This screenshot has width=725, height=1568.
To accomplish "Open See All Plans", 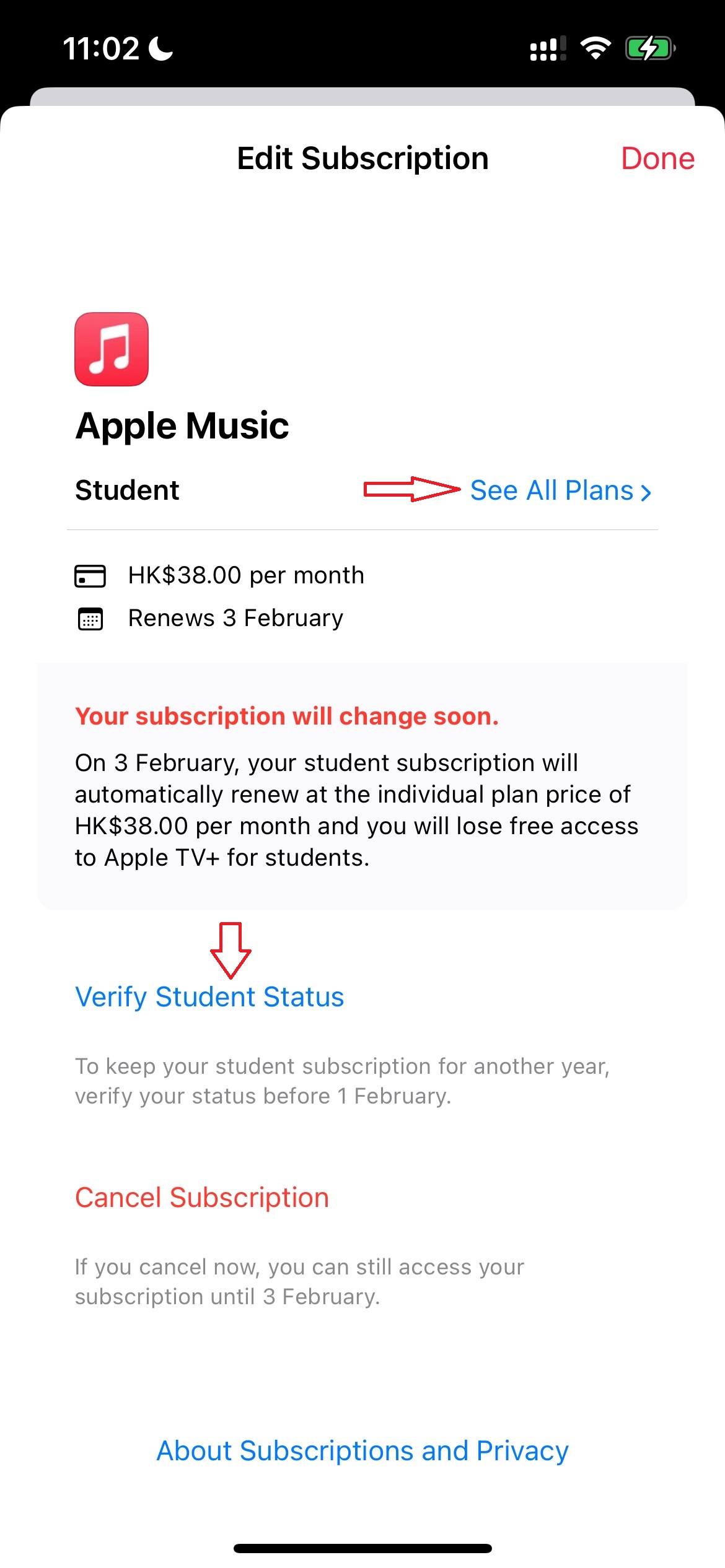I will pos(561,490).
